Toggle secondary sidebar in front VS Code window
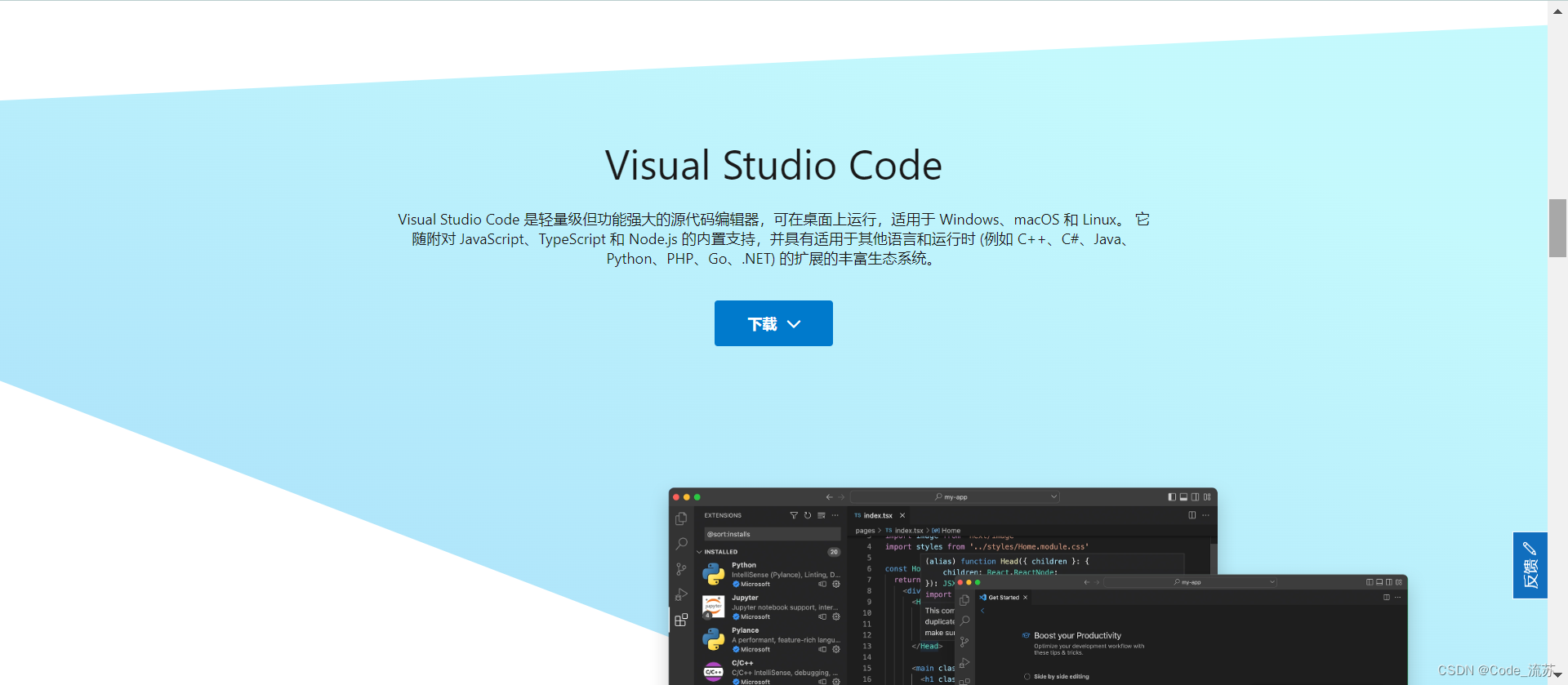 coord(1389,582)
